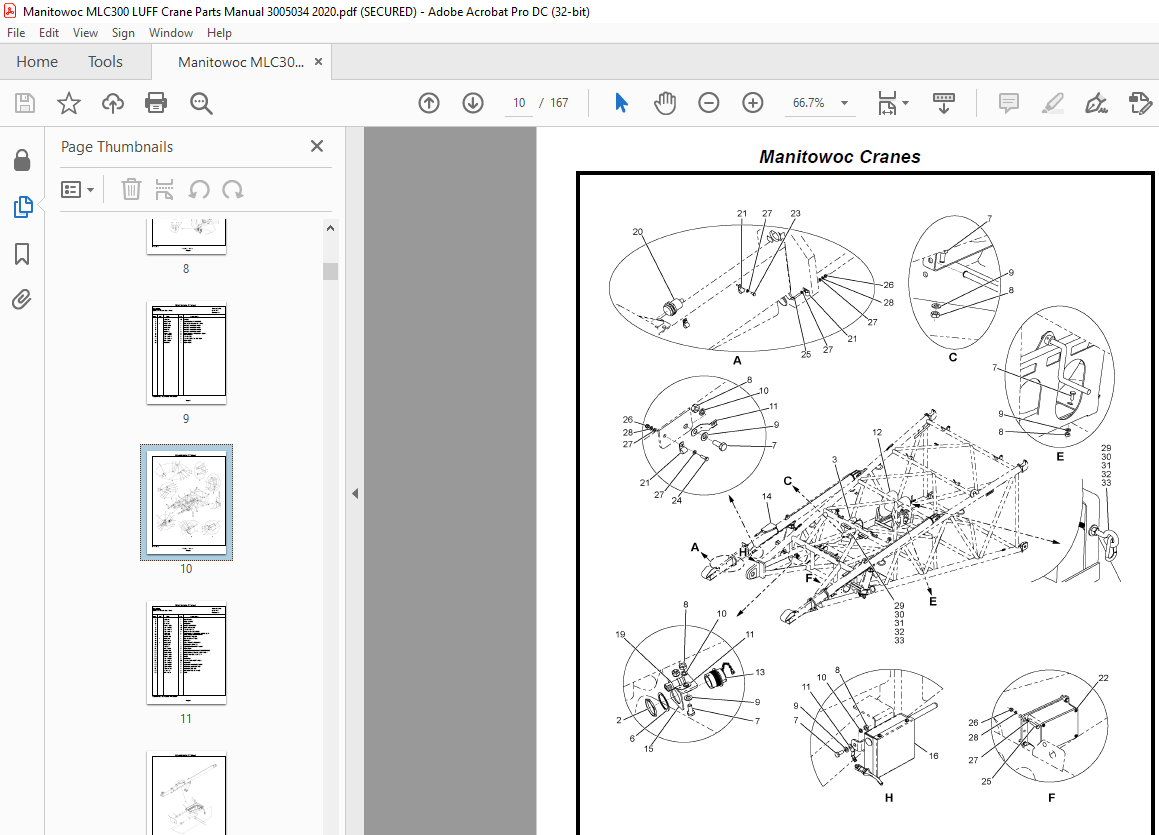1159x835 pixels.
Task: Open the Sign menu
Action: click(123, 33)
